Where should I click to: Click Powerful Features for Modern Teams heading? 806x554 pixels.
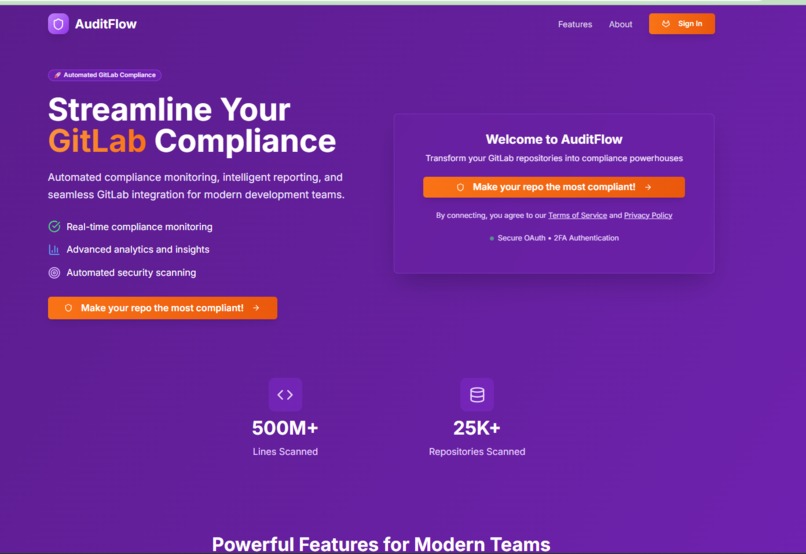[x=381, y=544]
